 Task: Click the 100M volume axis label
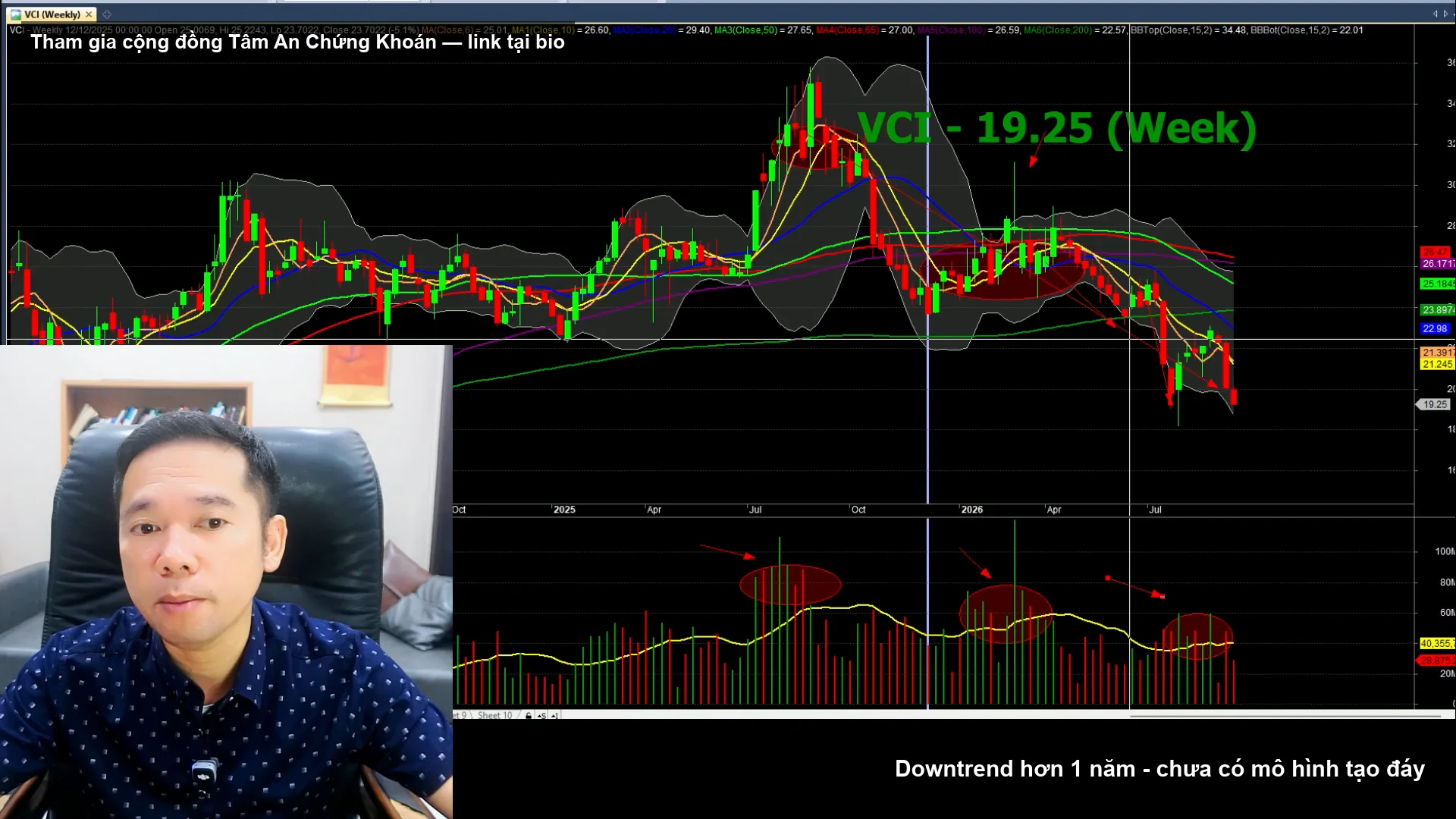point(1445,552)
